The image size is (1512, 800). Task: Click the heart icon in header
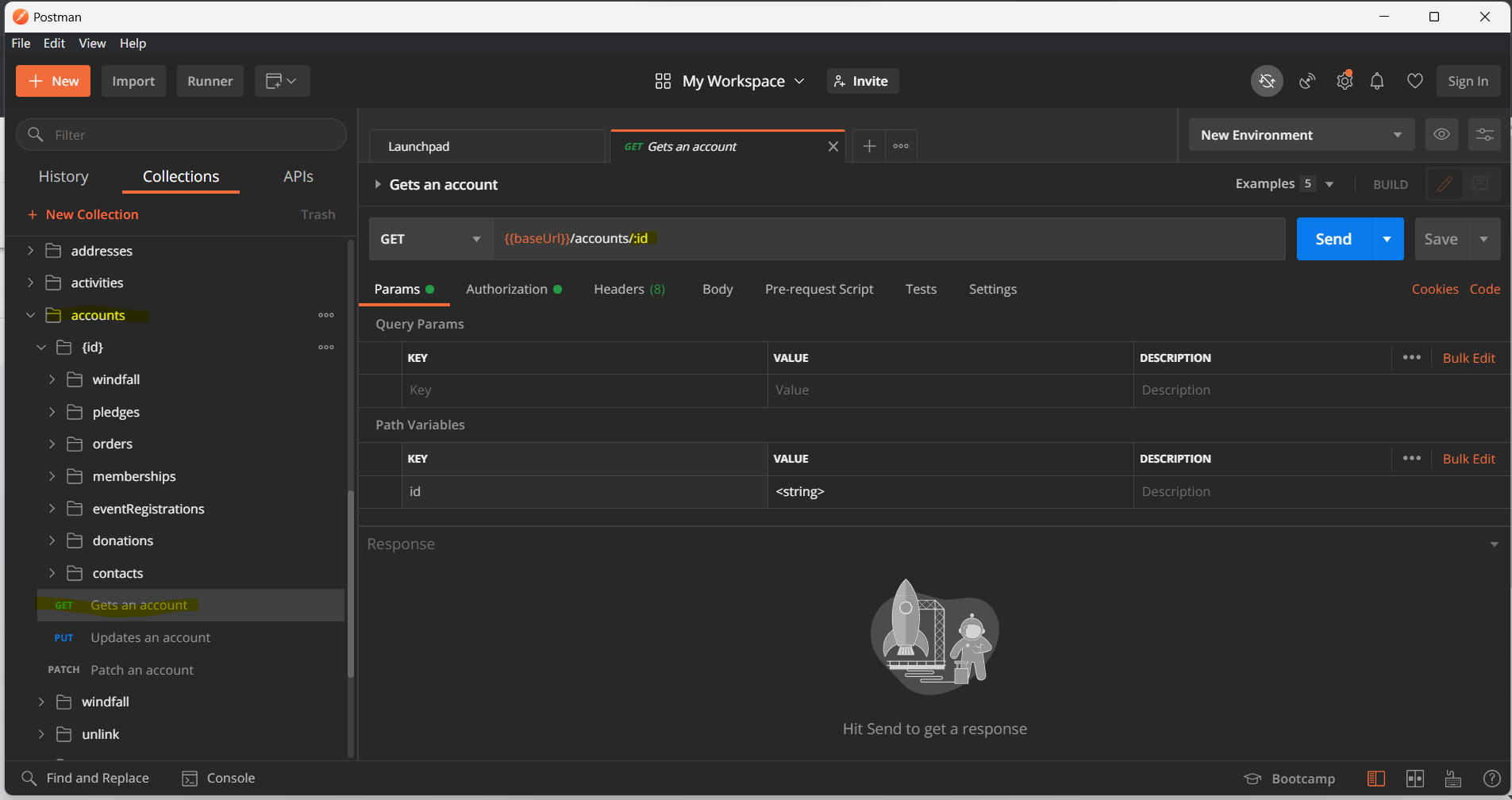1414,81
